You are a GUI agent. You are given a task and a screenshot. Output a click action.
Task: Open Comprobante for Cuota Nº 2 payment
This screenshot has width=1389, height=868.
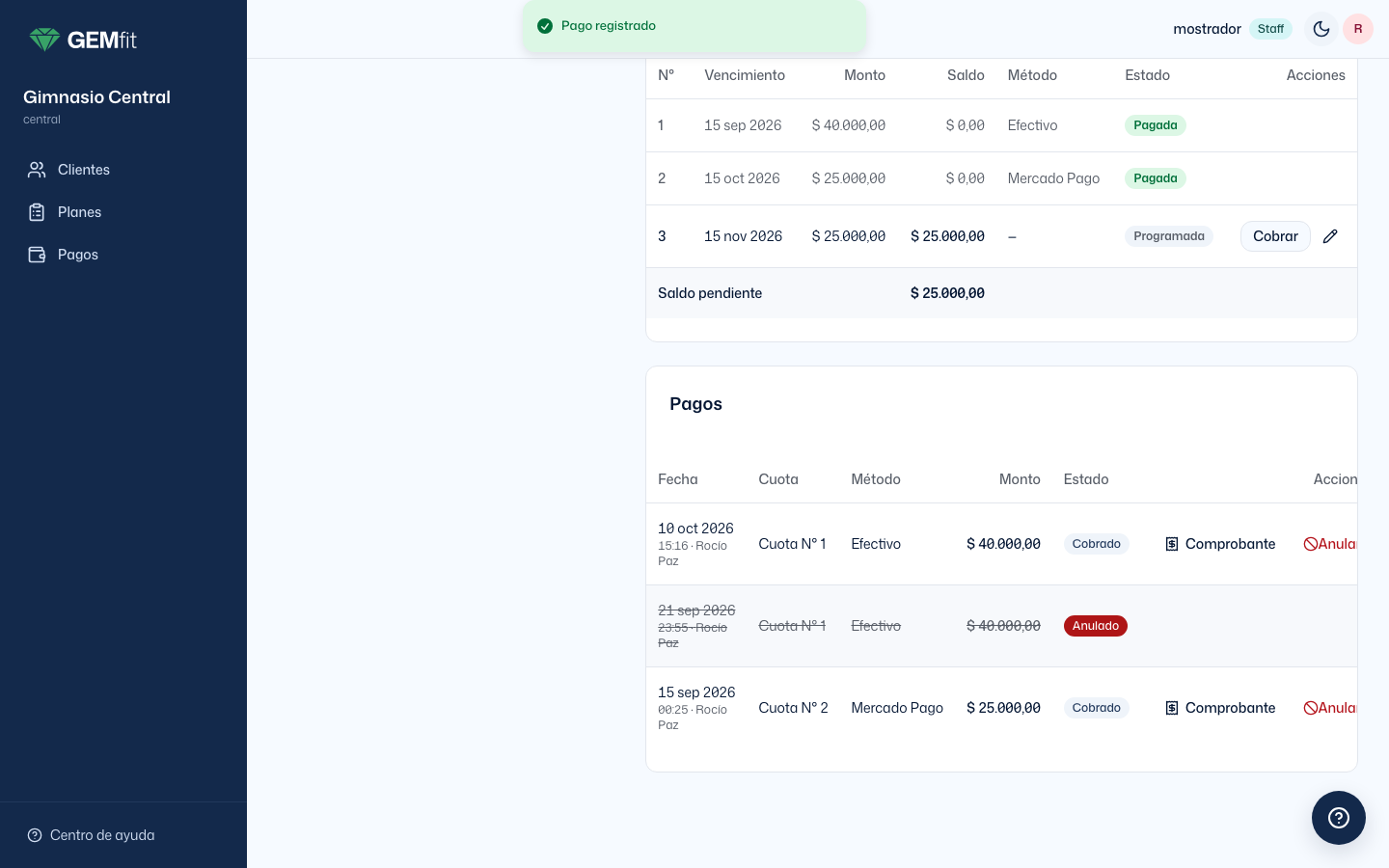point(1220,708)
